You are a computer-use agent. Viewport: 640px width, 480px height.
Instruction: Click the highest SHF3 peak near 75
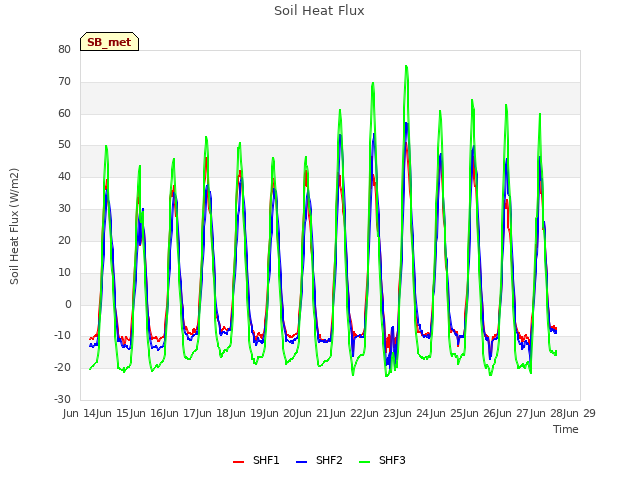click(406, 66)
